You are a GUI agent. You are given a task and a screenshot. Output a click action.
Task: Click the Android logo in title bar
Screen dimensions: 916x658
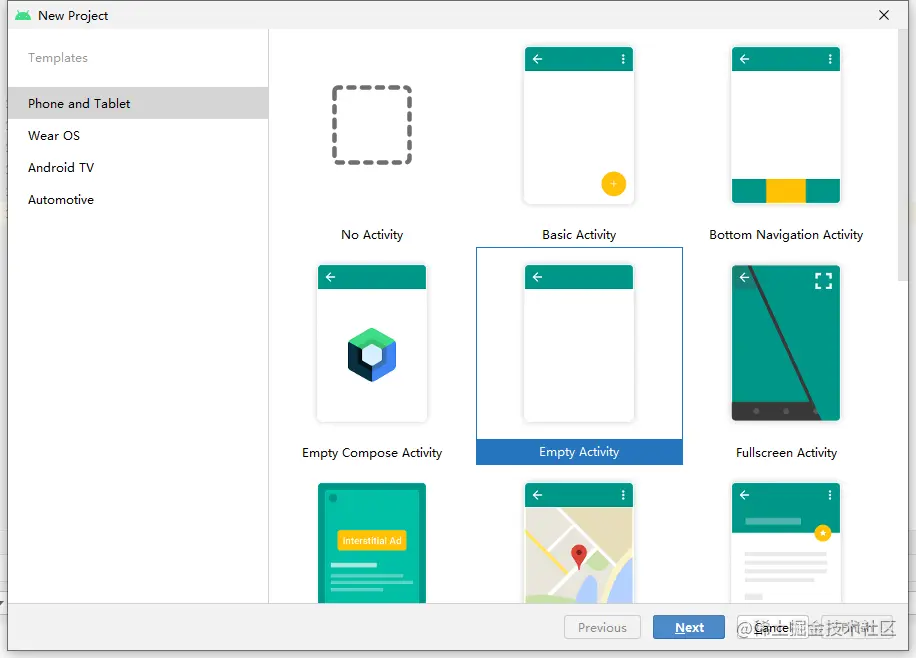click(x=23, y=15)
